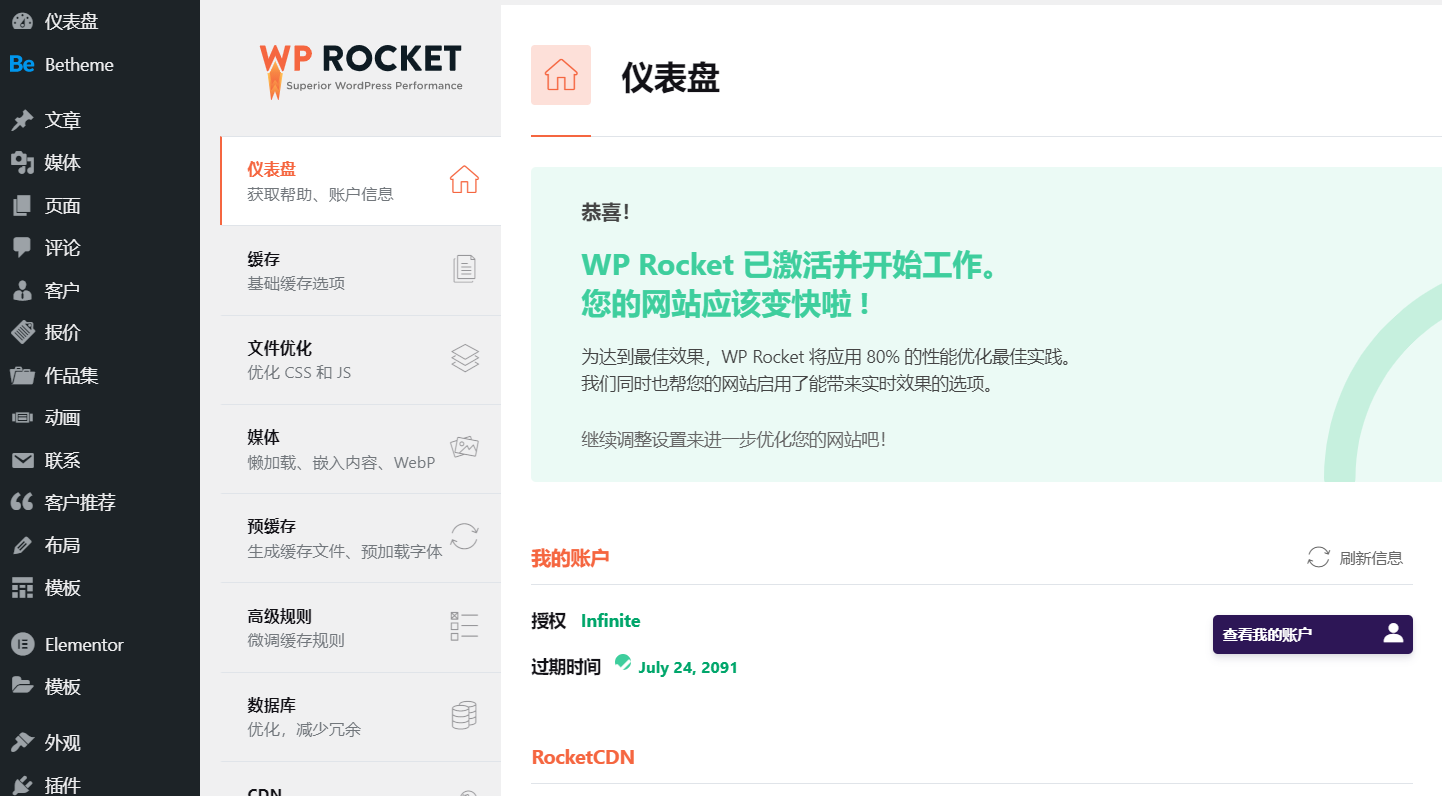Screen dimensions: 1442x796
Task: Open the WP Rocket 媒体 tab with 懒加载
Action: coord(360,449)
